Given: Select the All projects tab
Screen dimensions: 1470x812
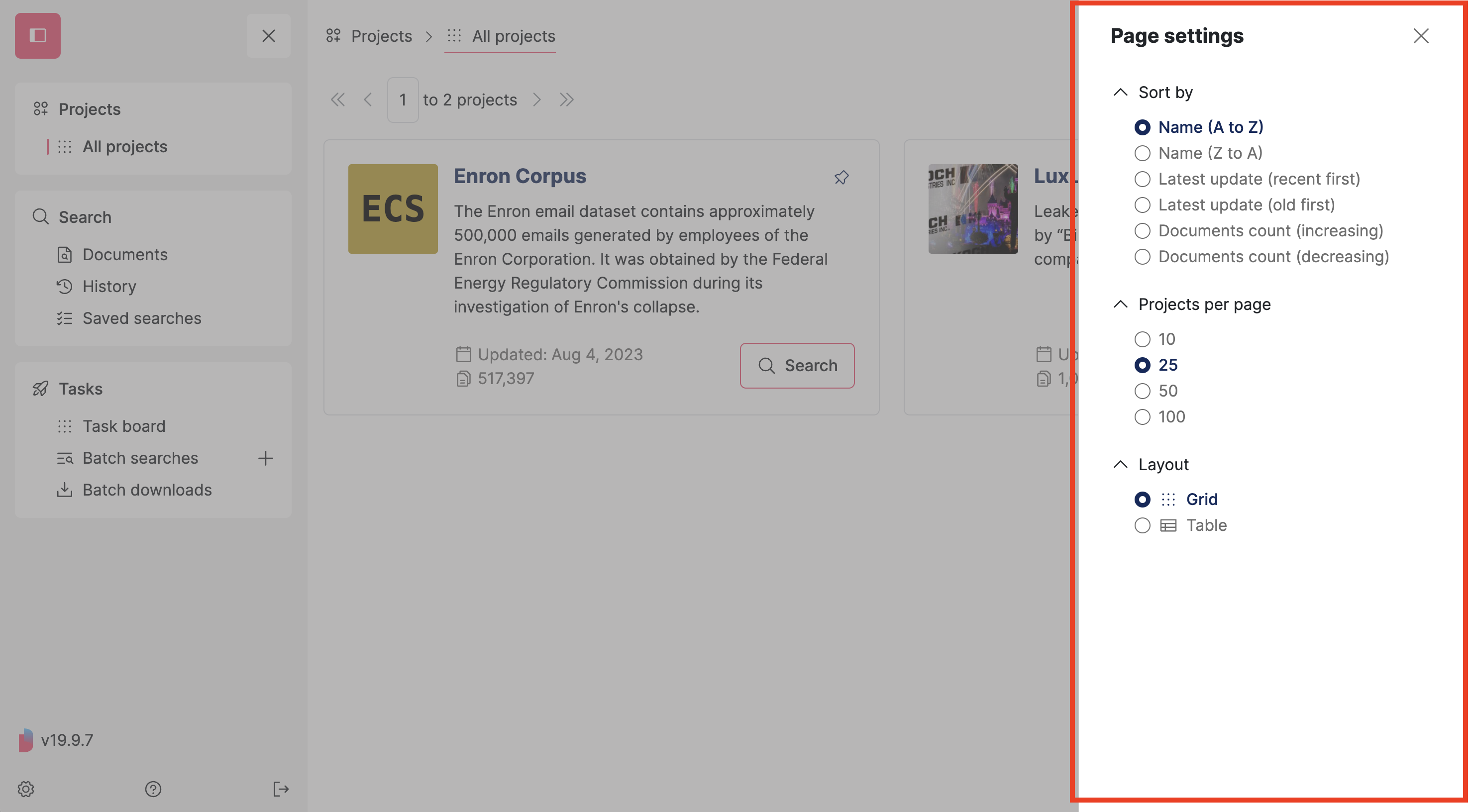Looking at the screenshot, I should pyautogui.click(x=513, y=36).
